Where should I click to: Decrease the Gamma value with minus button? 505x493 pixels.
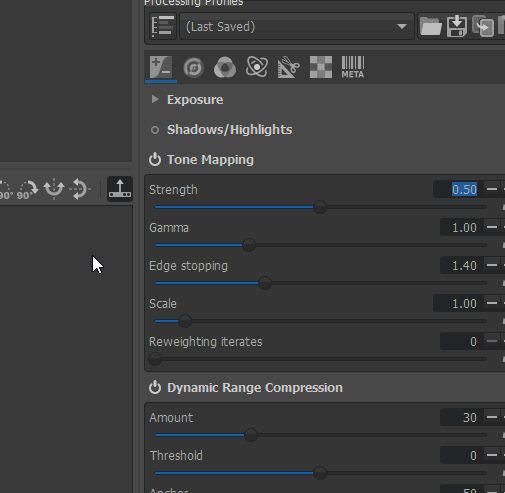click(492, 227)
